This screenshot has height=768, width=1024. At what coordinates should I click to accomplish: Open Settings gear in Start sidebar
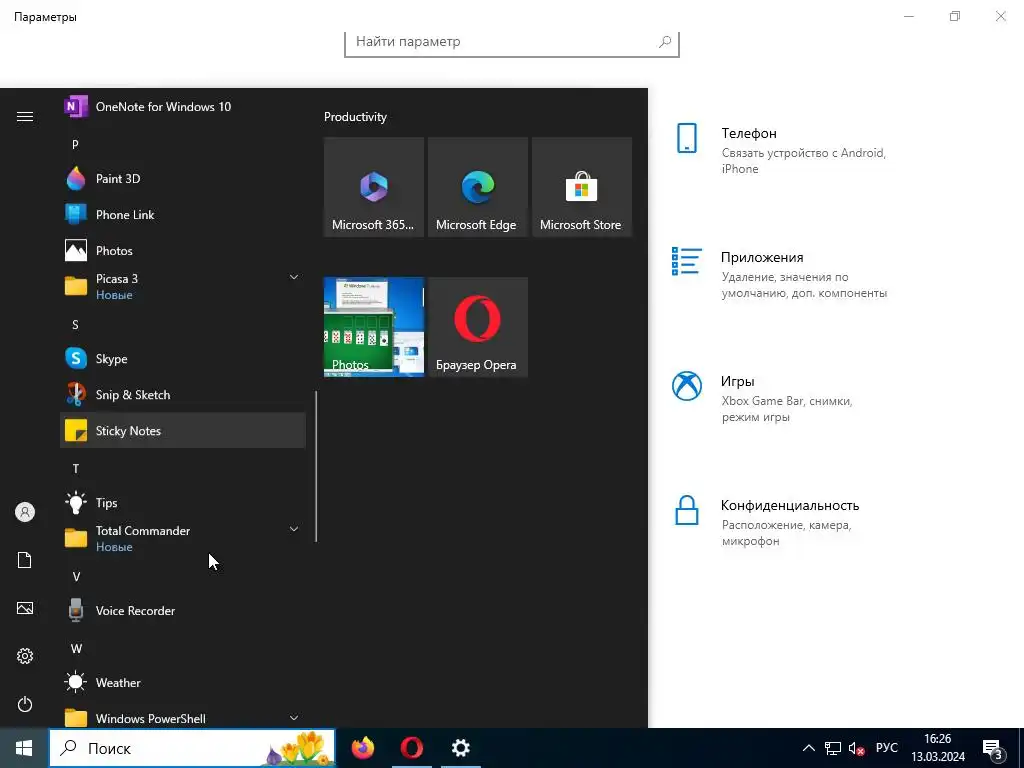pos(25,656)
